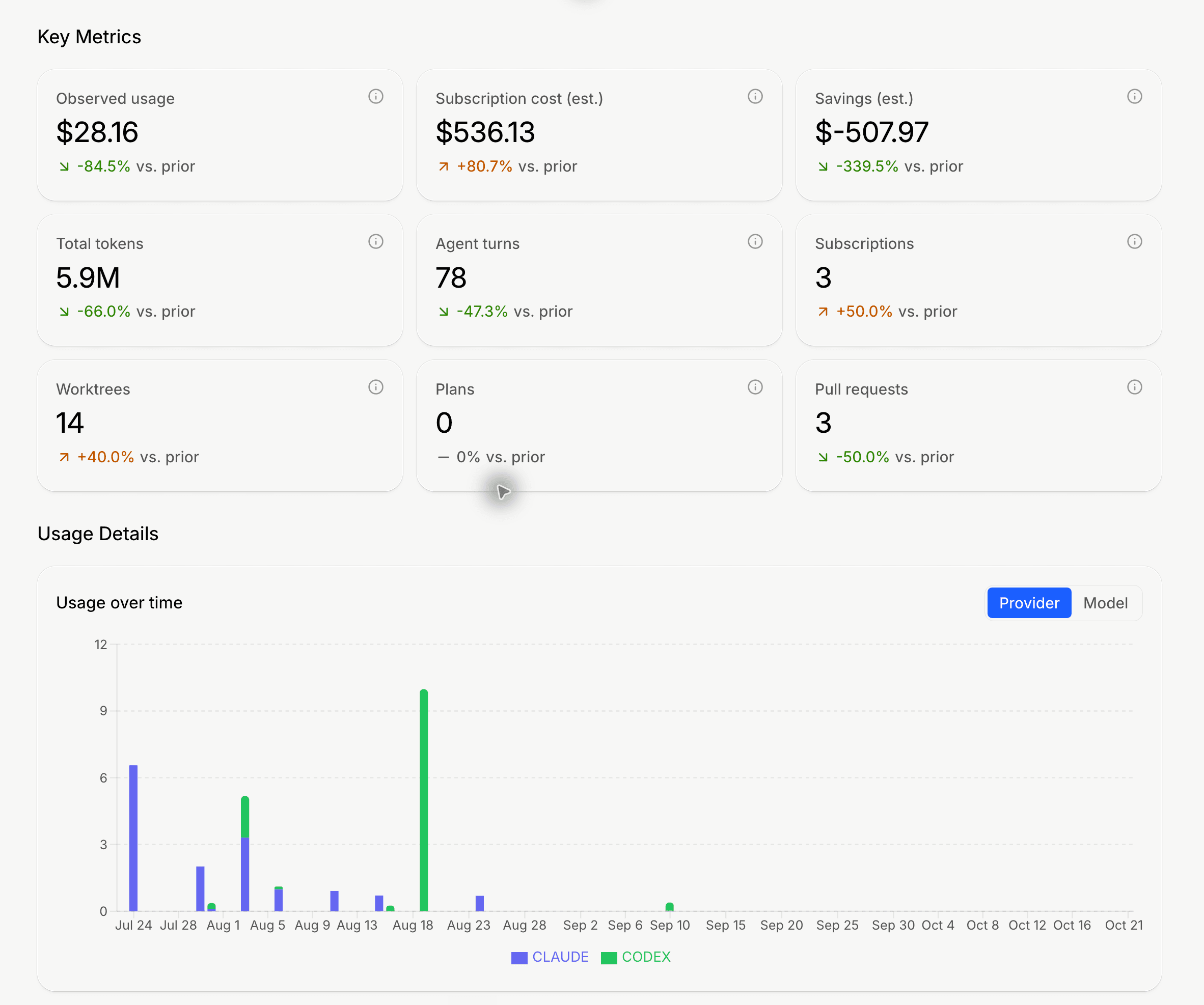The image size is (1204, 1005).
Task: Open info icon on Plans card
Action: click(x=755, y=387)
